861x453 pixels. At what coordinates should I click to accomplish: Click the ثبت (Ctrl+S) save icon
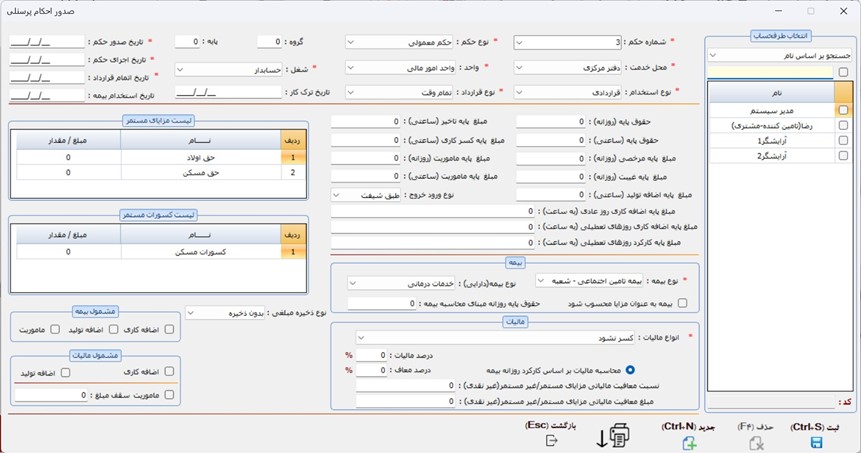click(816, 443)
